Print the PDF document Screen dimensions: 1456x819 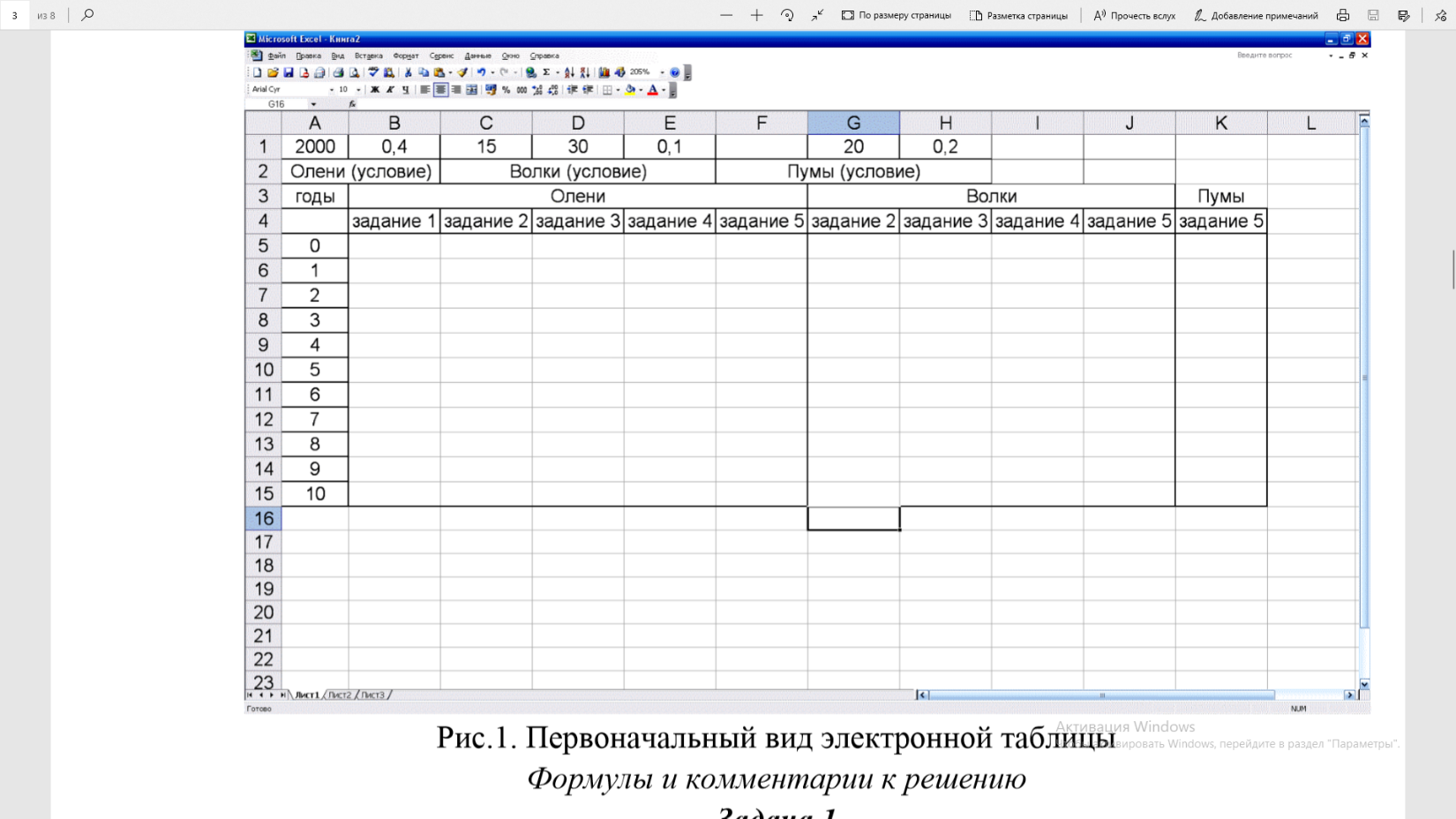(1342, 15)
